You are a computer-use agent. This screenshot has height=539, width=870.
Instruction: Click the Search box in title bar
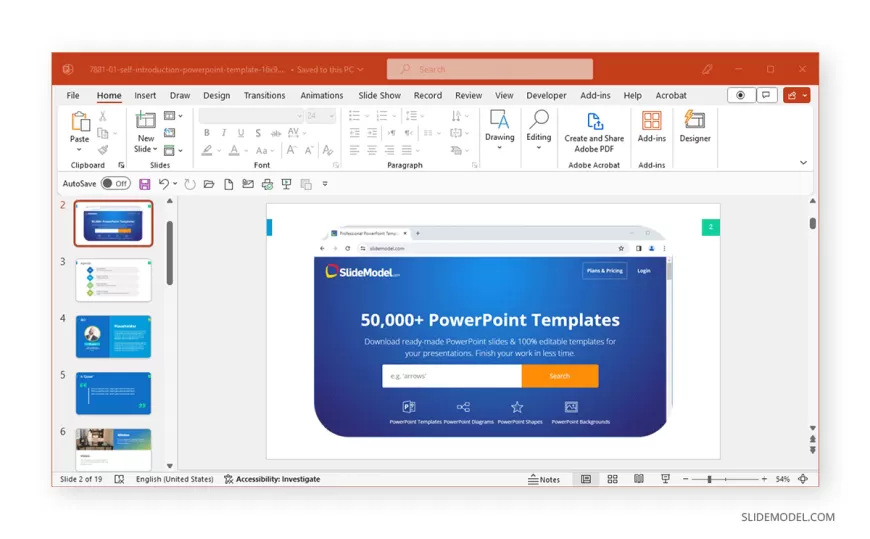tap(490, 69)
